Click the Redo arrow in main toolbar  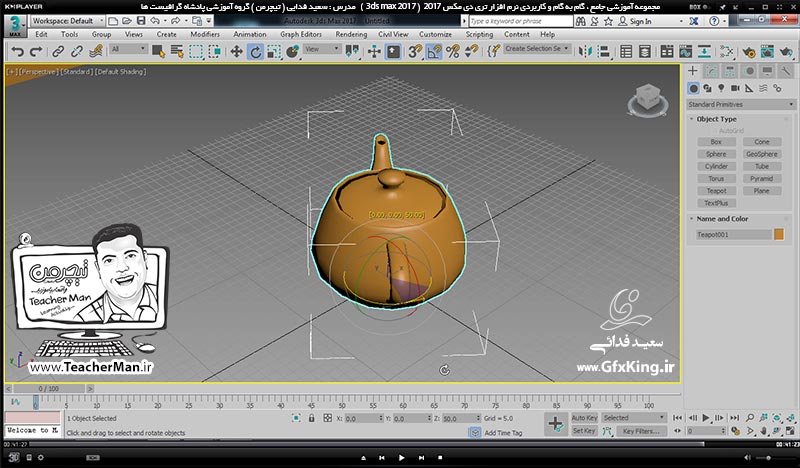(36, 52)
